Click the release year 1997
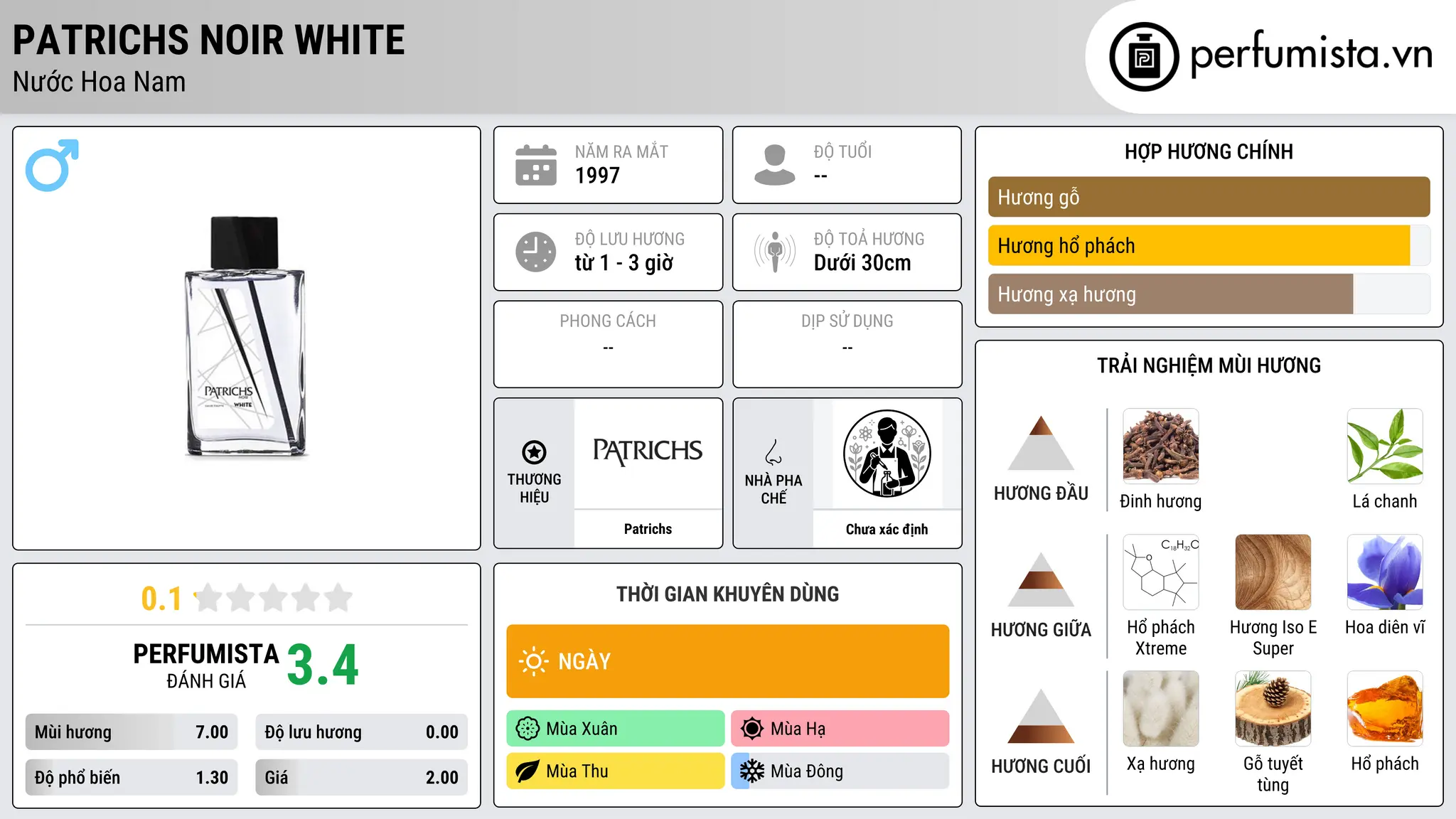Screen dimensions: 1456x819 pos(597,176)
